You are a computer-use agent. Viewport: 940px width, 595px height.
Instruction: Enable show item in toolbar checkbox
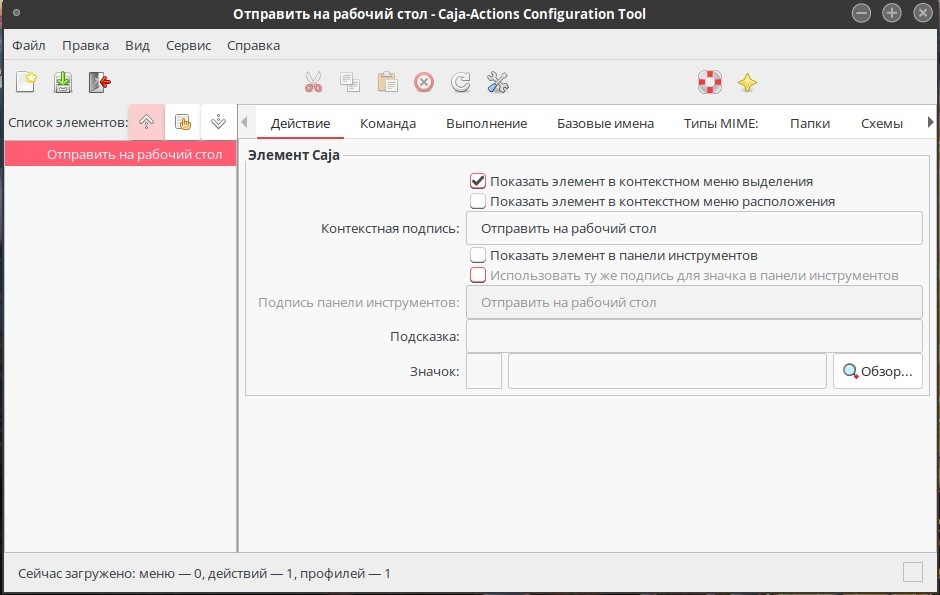coord(478,255)
